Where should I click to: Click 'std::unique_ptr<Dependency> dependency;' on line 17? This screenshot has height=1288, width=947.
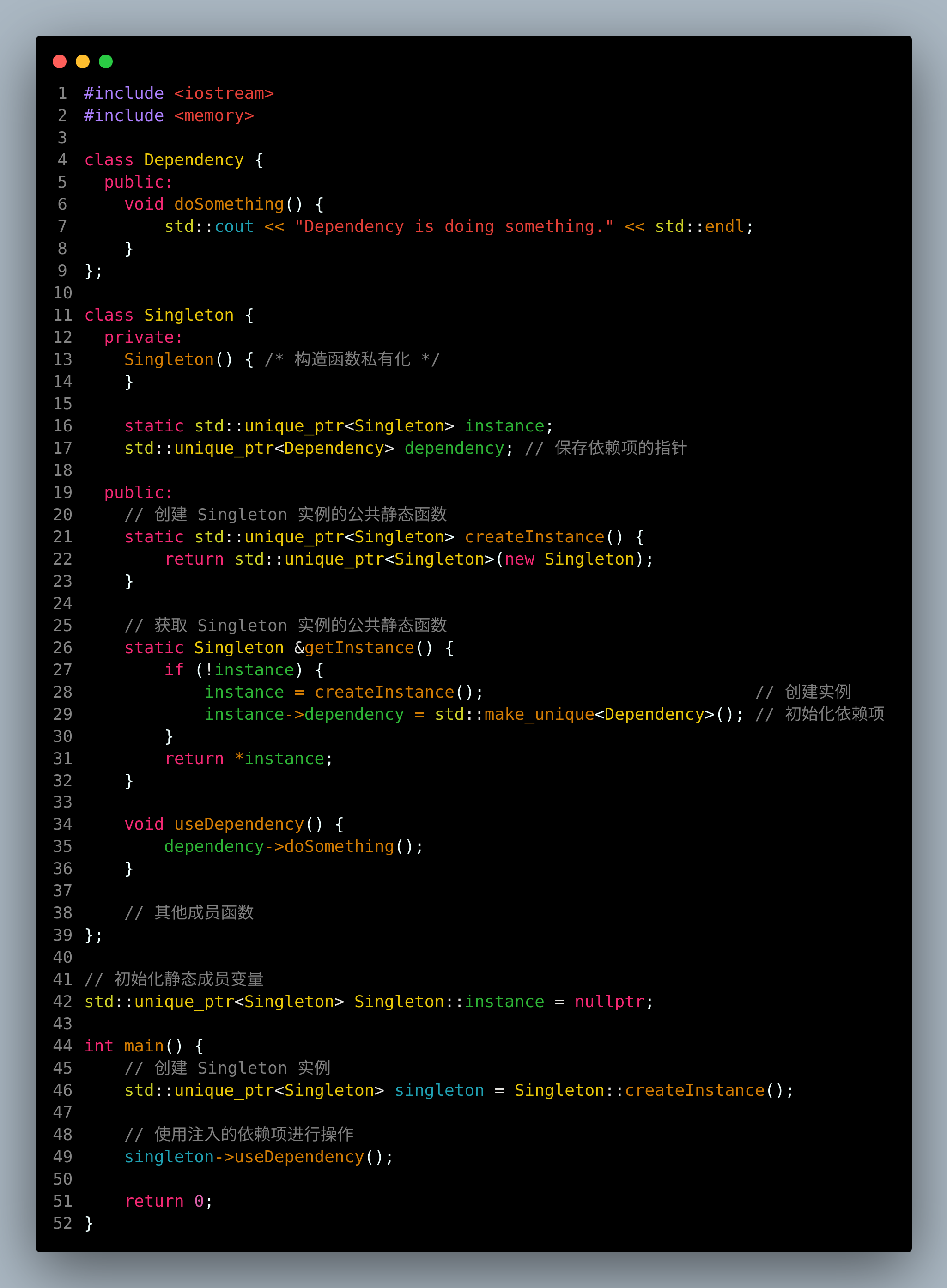pos(319,448)
